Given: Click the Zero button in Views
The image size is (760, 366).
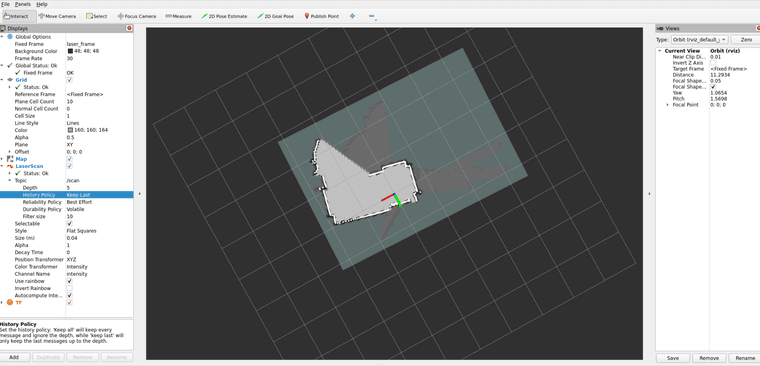Looking at the screenshot, I should [x=746, y=40].
